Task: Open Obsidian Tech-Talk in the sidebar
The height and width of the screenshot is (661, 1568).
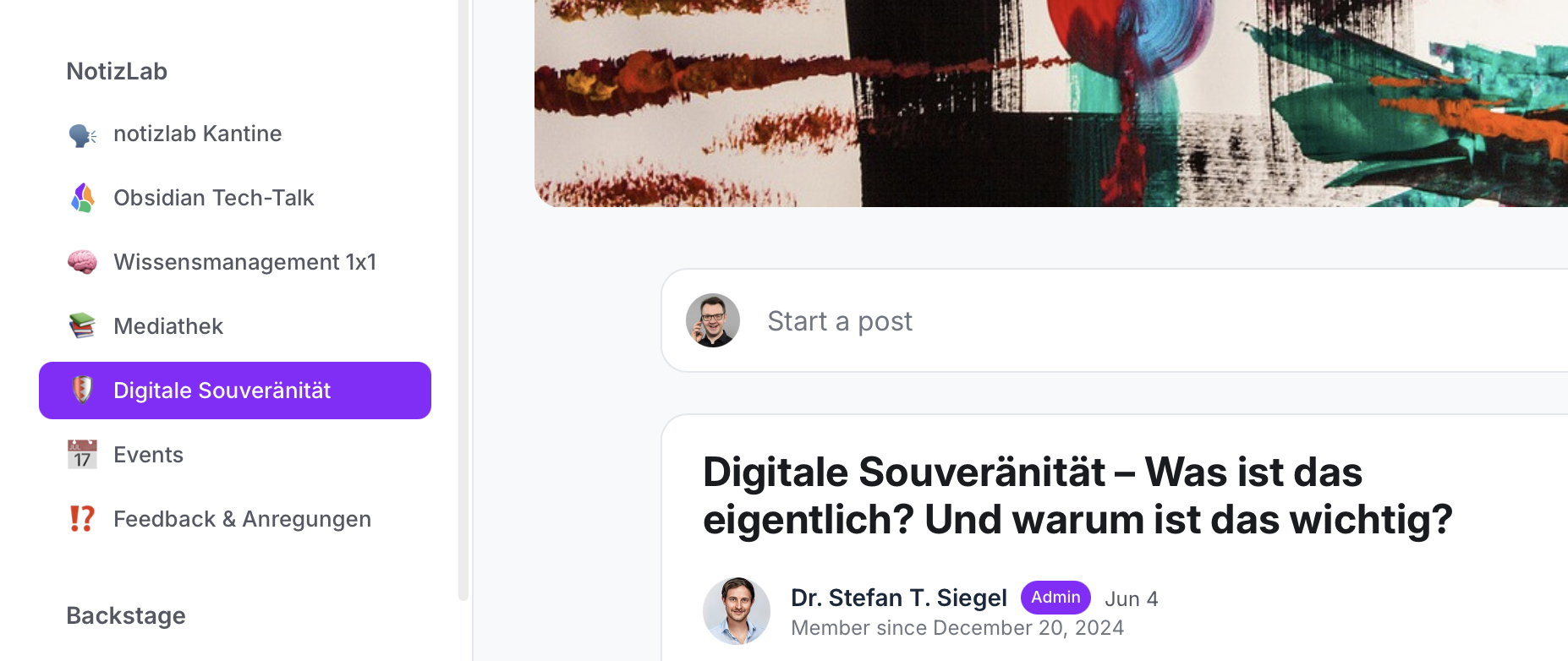Action: 235,198
